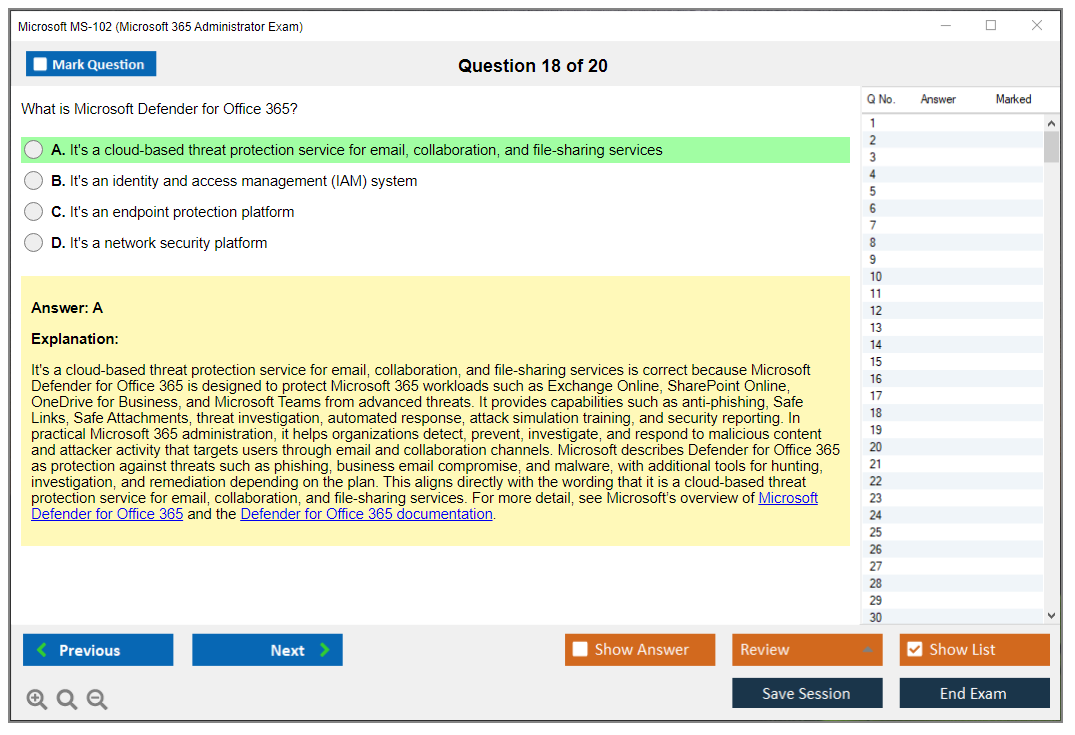The width and height of the screenshot is (1075, 735).
Task: Click the End Exam button
Action: (x=974, y=693)
